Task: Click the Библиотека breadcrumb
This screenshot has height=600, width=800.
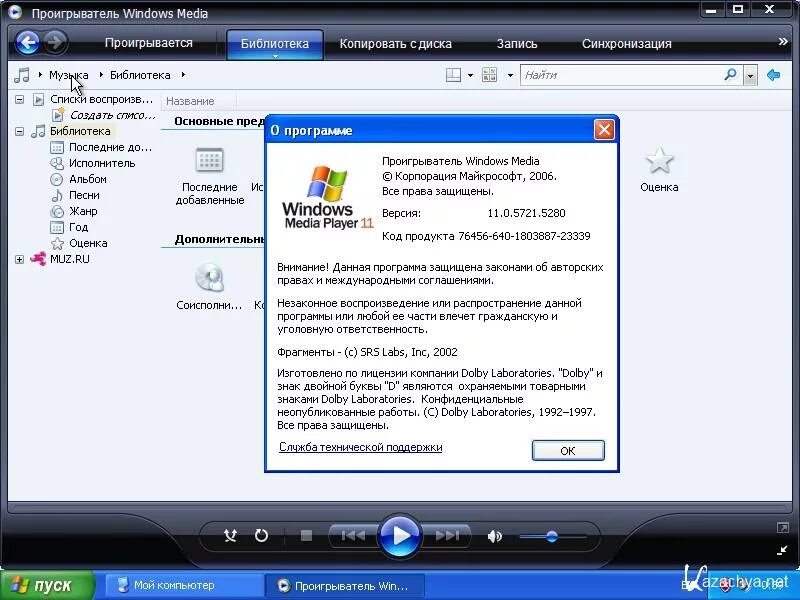Action: pos(140,75)
